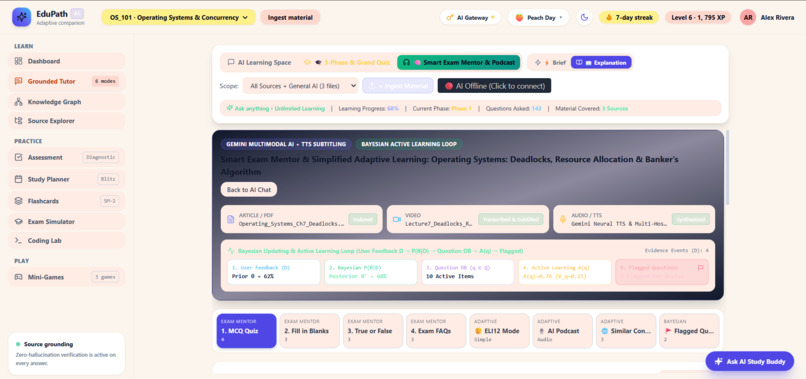
Task: Click the Operating_Systems_Ch7_Deadlocks article card
Action: pyautogui.click(x=302, y=219)
